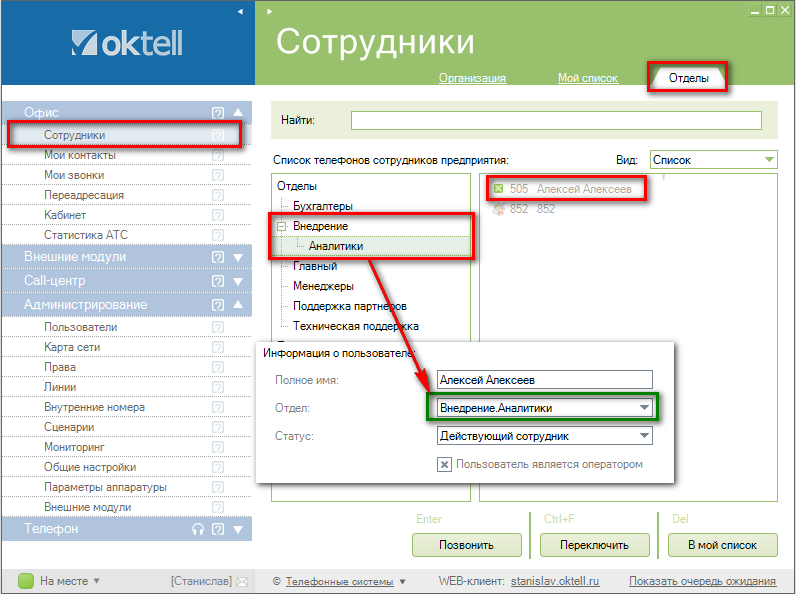The image size is (796, 594).
Task: Click user icon for 505 Алексей Алексеев
Action: pos(498,188)
